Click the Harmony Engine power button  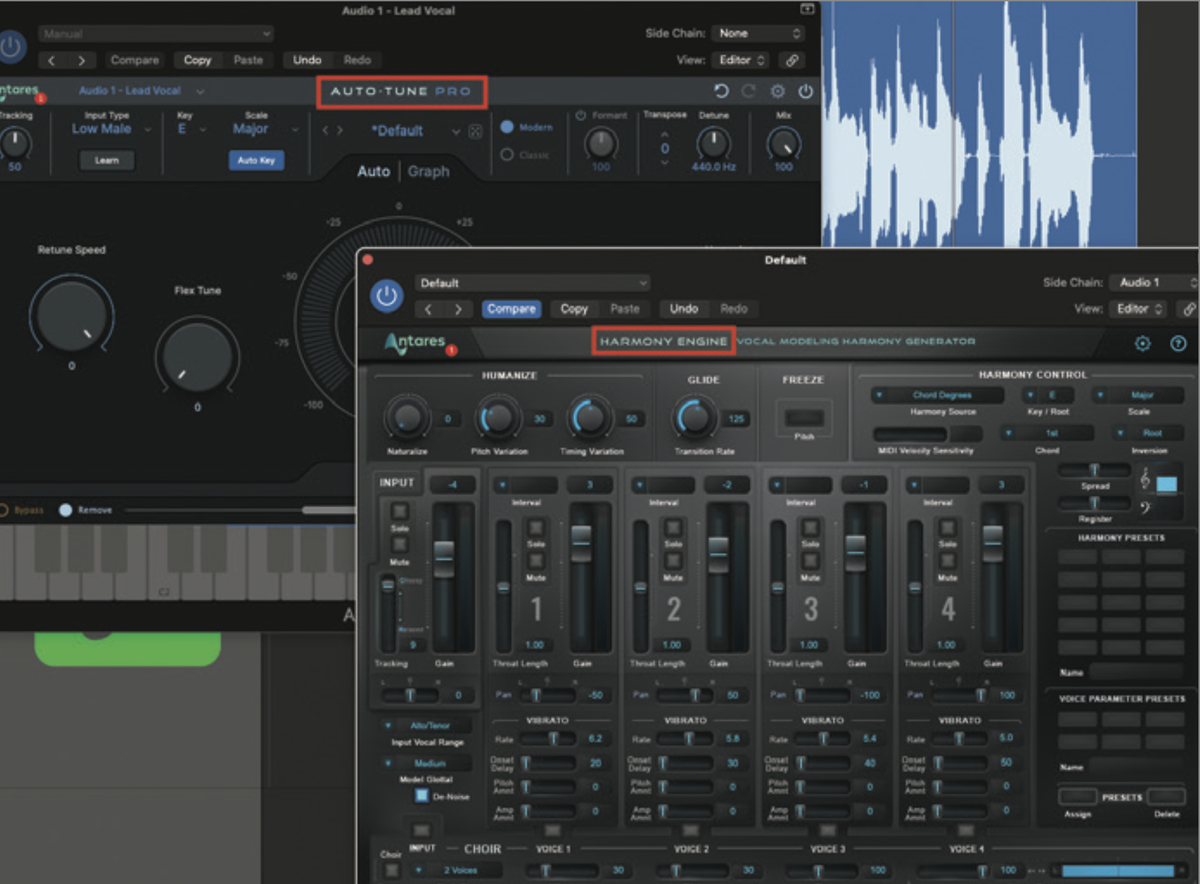tap(387, 297)
